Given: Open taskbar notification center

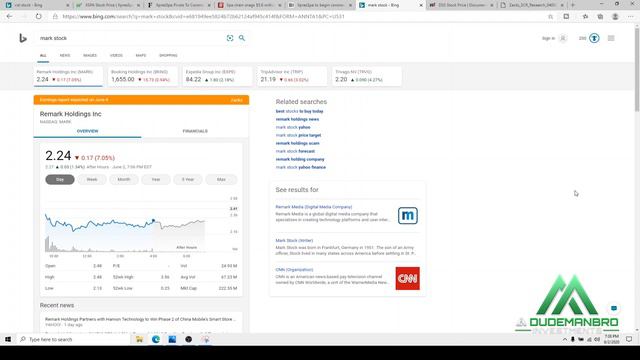Looking at the screenshot, I should click(x=629, y=339).
